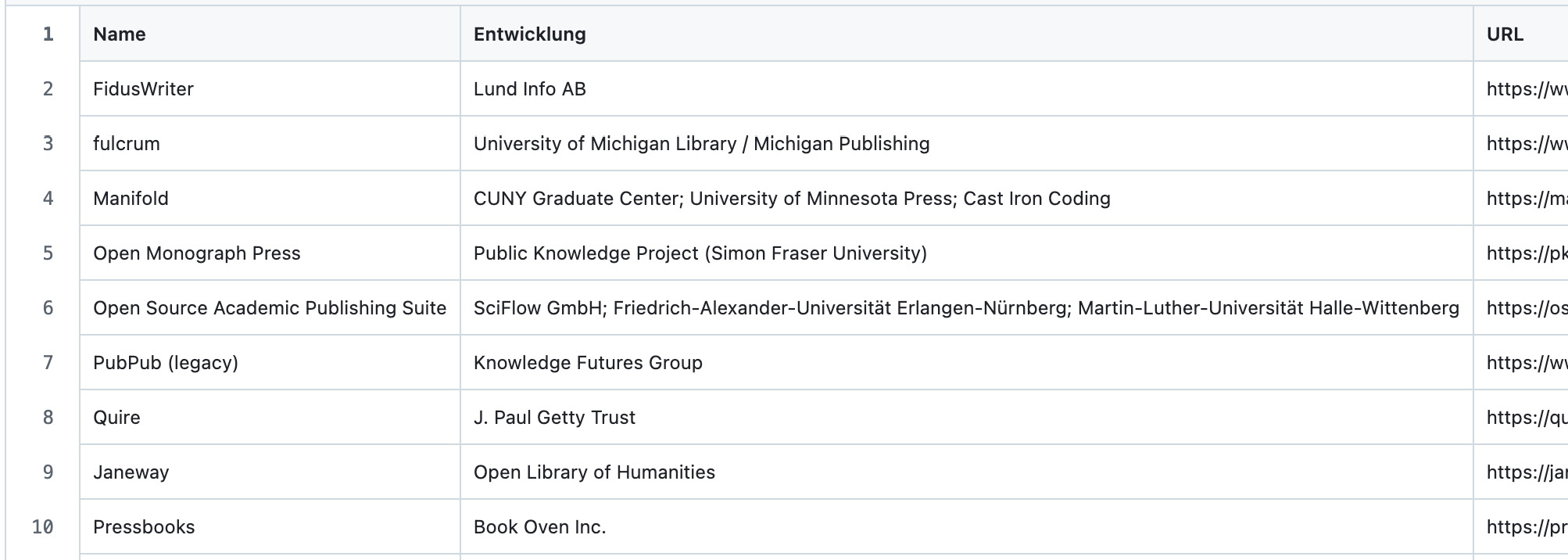Select line number 5
Image resolution: width=1568 pixels, height=560 pixels.
[x=48, y=253]
